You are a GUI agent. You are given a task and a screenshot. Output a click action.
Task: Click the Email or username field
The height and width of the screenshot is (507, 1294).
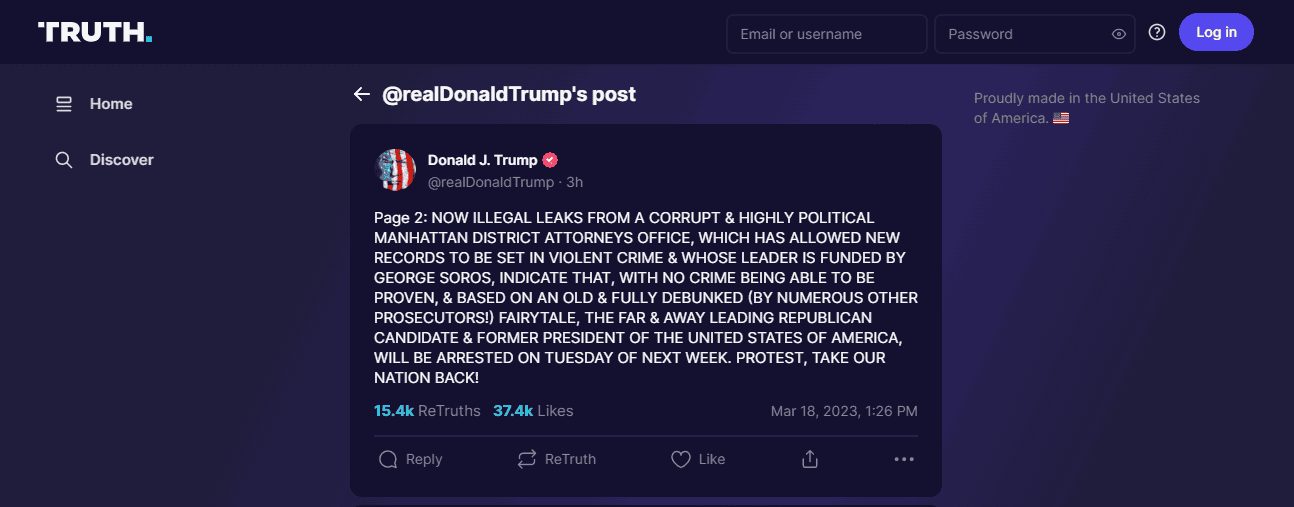(x=826, y=34)
